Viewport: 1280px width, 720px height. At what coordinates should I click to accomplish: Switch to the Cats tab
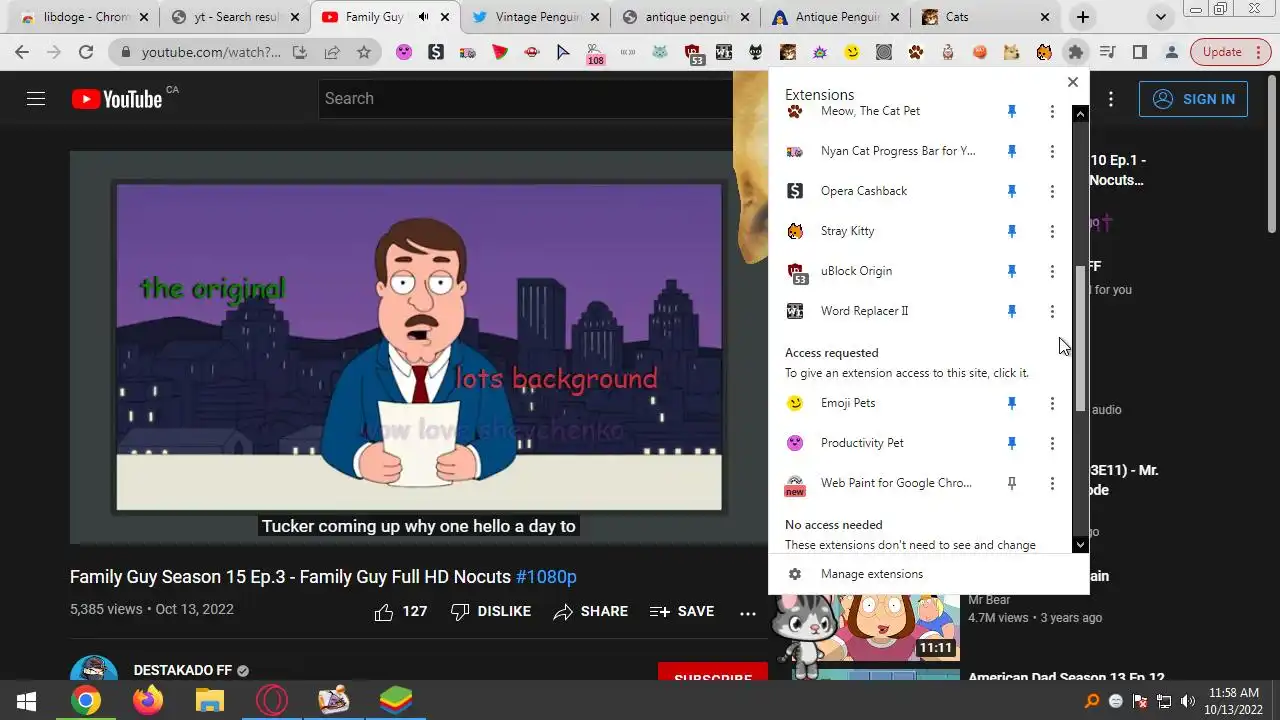[986, 17]
